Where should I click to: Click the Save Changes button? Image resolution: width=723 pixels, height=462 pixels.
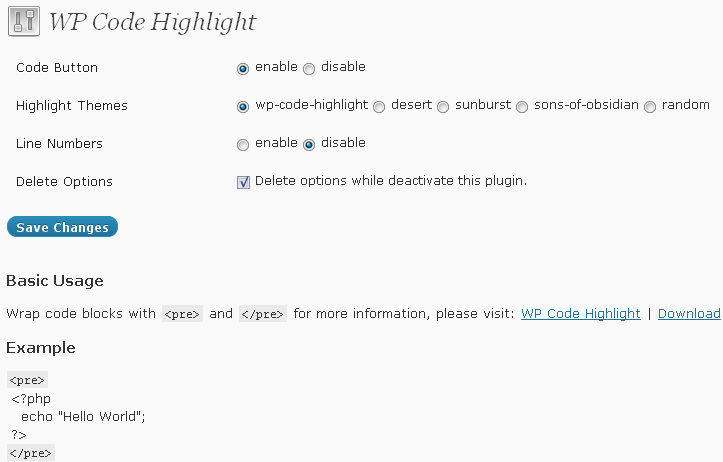pyautogui.click(x=62, y=227)
